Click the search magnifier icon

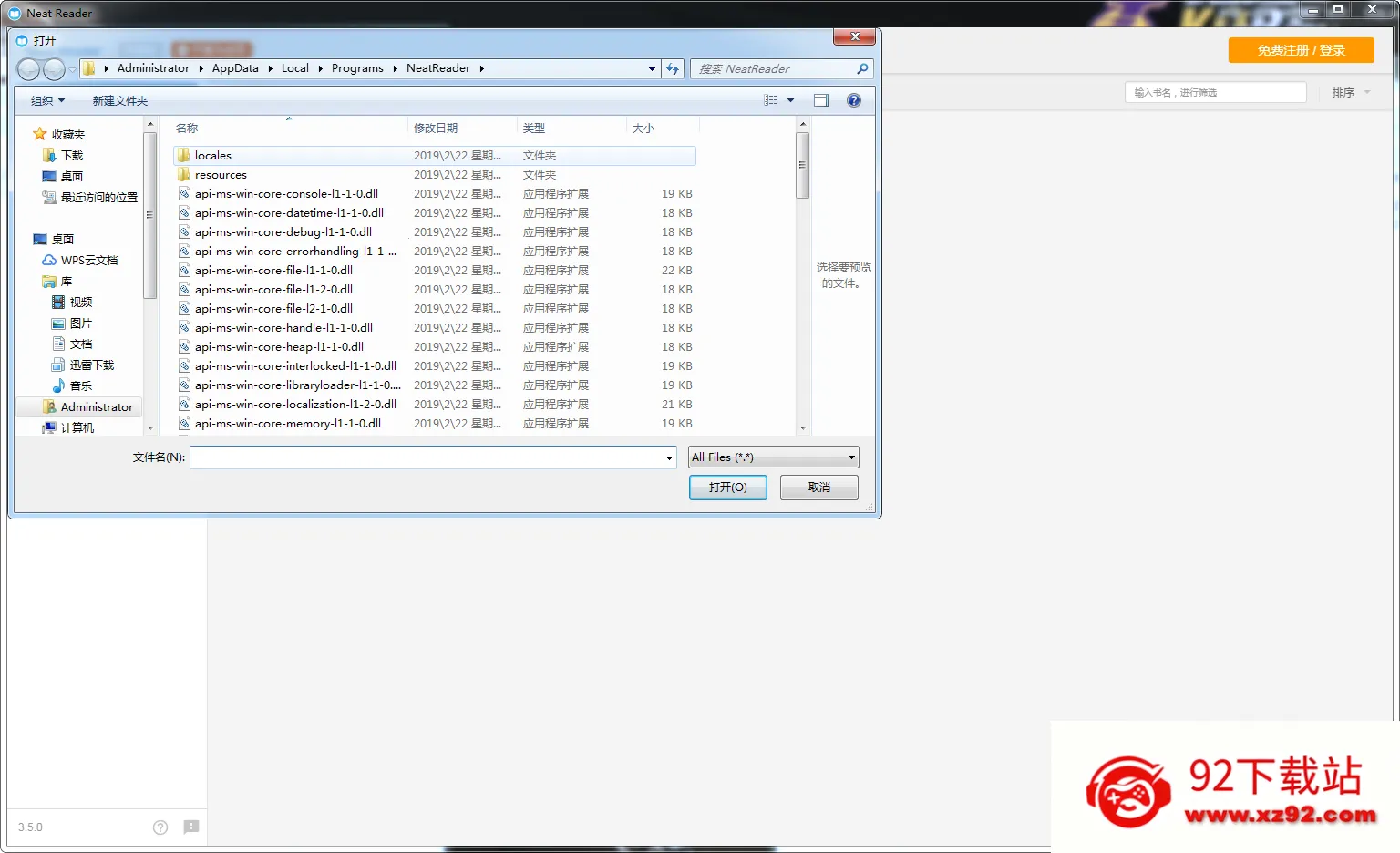tap(862, 68)
